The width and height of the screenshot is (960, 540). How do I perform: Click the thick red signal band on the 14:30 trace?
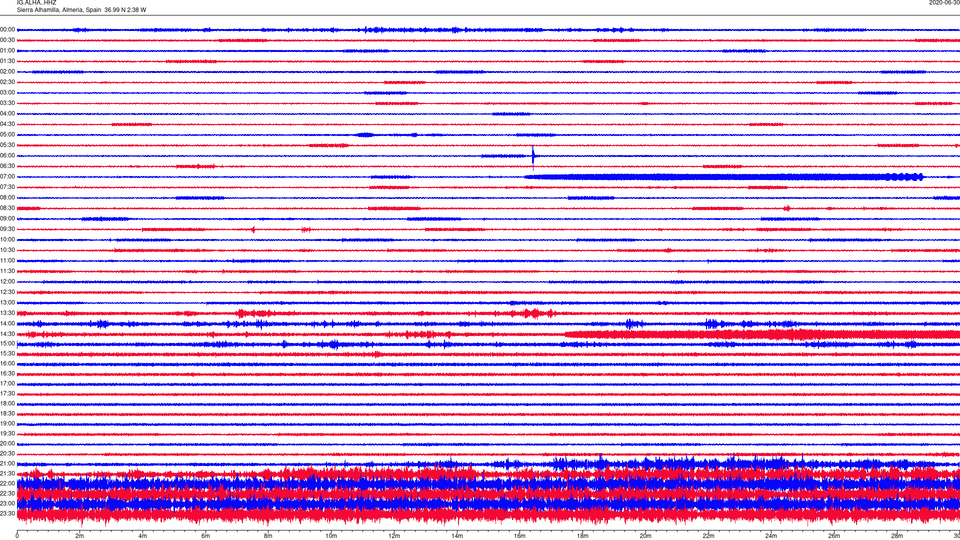pos(762,334)
